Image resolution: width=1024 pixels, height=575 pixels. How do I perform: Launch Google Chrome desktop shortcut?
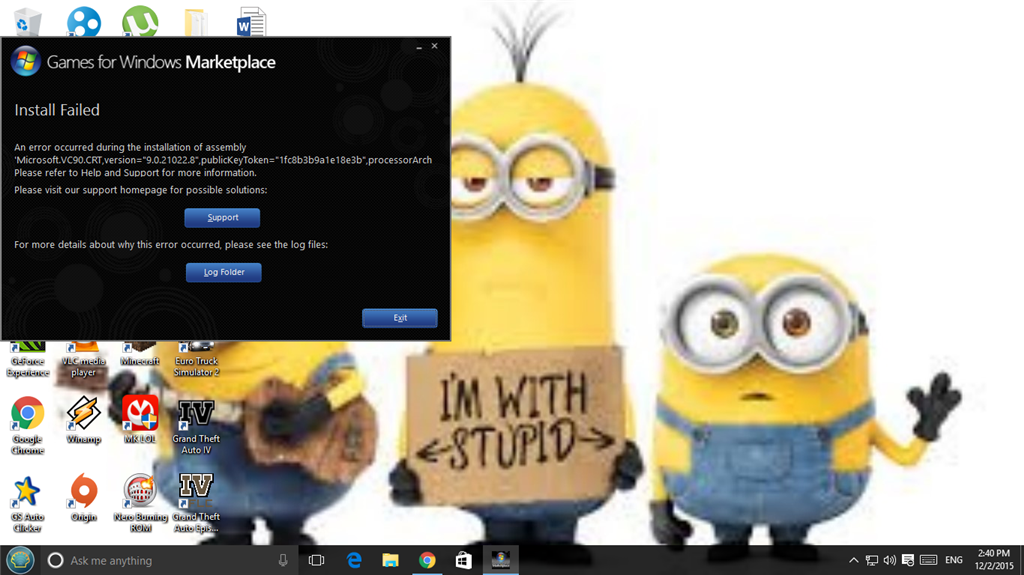(x=27, y=425)
